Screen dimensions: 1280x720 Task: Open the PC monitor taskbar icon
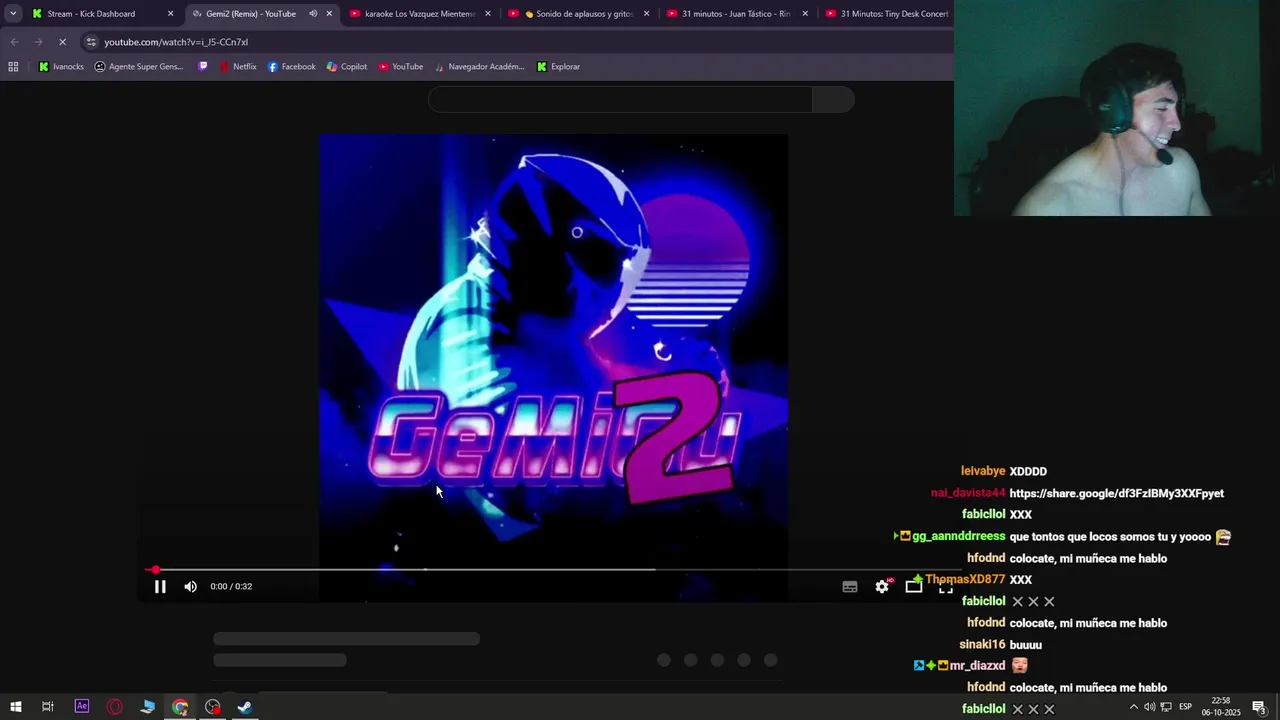coord(148,707)
